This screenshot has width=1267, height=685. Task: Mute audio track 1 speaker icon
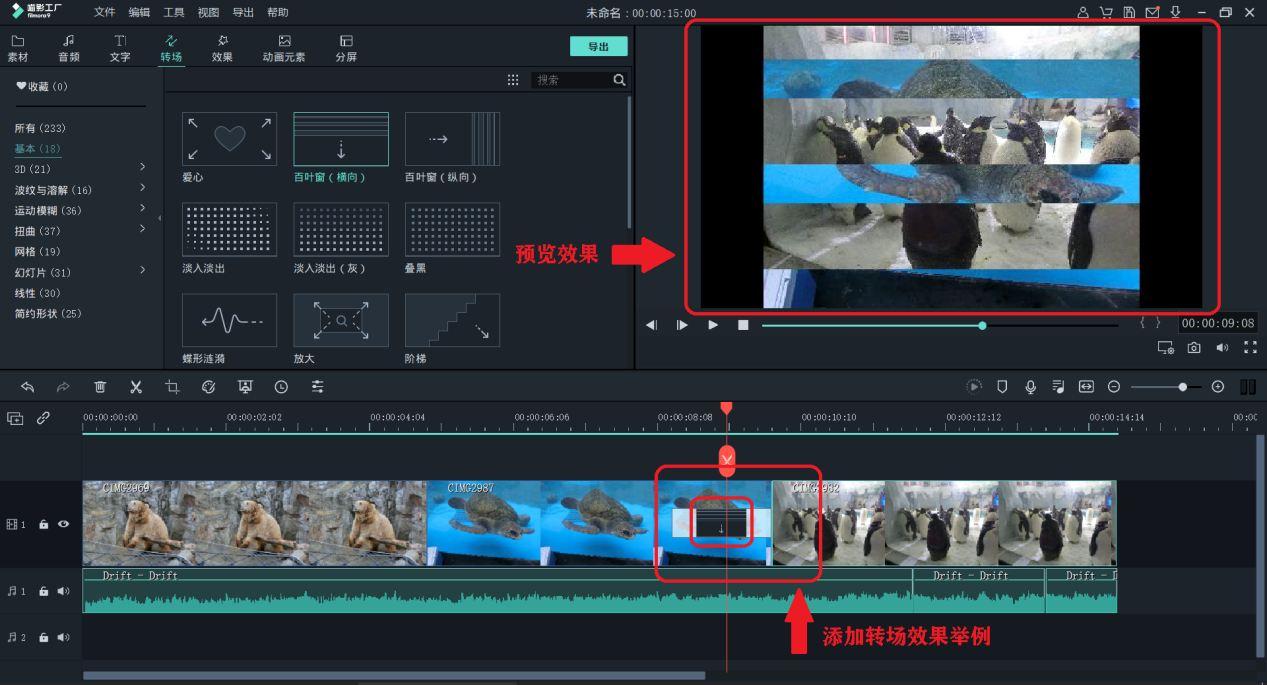pyautogui.click(x=64, y=591)
